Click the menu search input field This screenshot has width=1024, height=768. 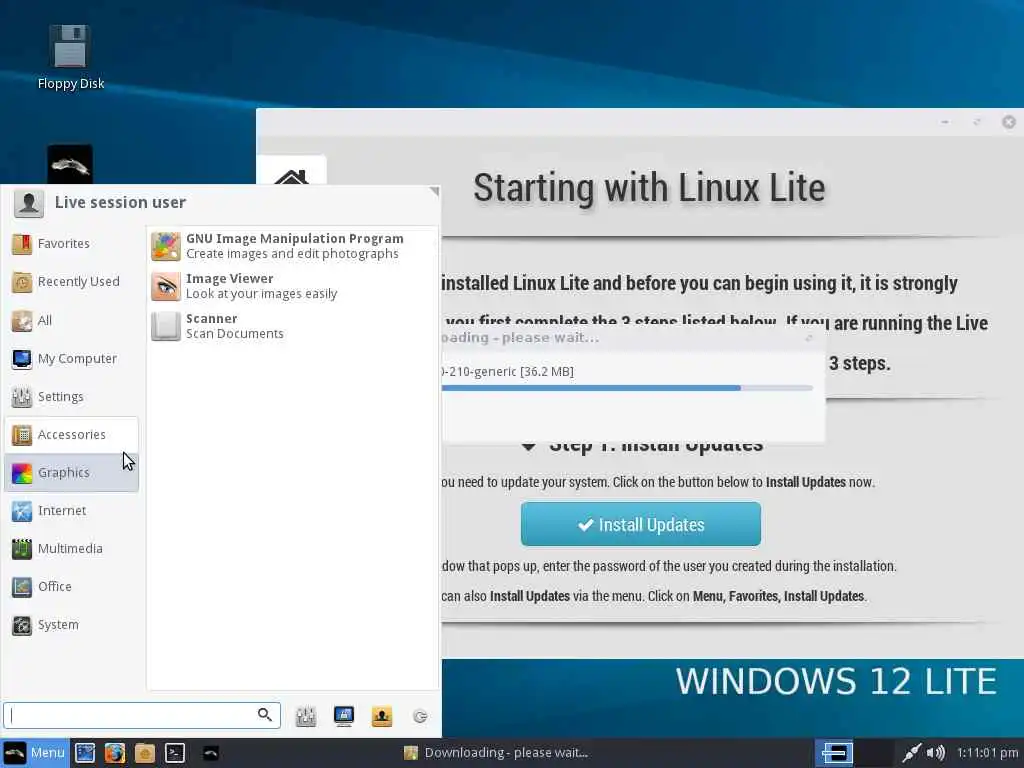142,715
